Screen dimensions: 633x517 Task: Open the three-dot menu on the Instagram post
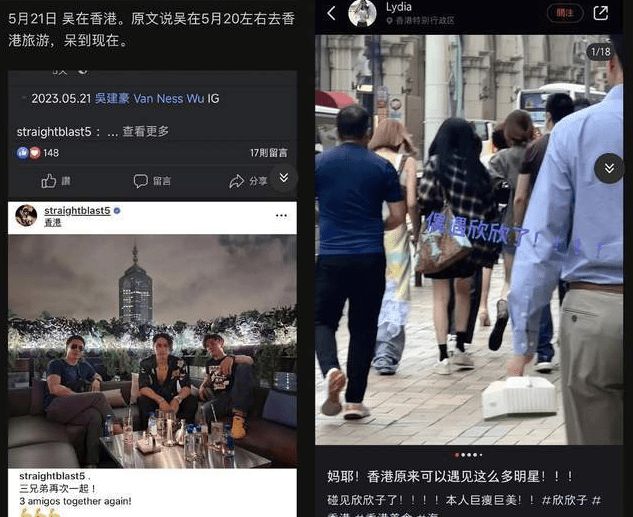(281, 216)
